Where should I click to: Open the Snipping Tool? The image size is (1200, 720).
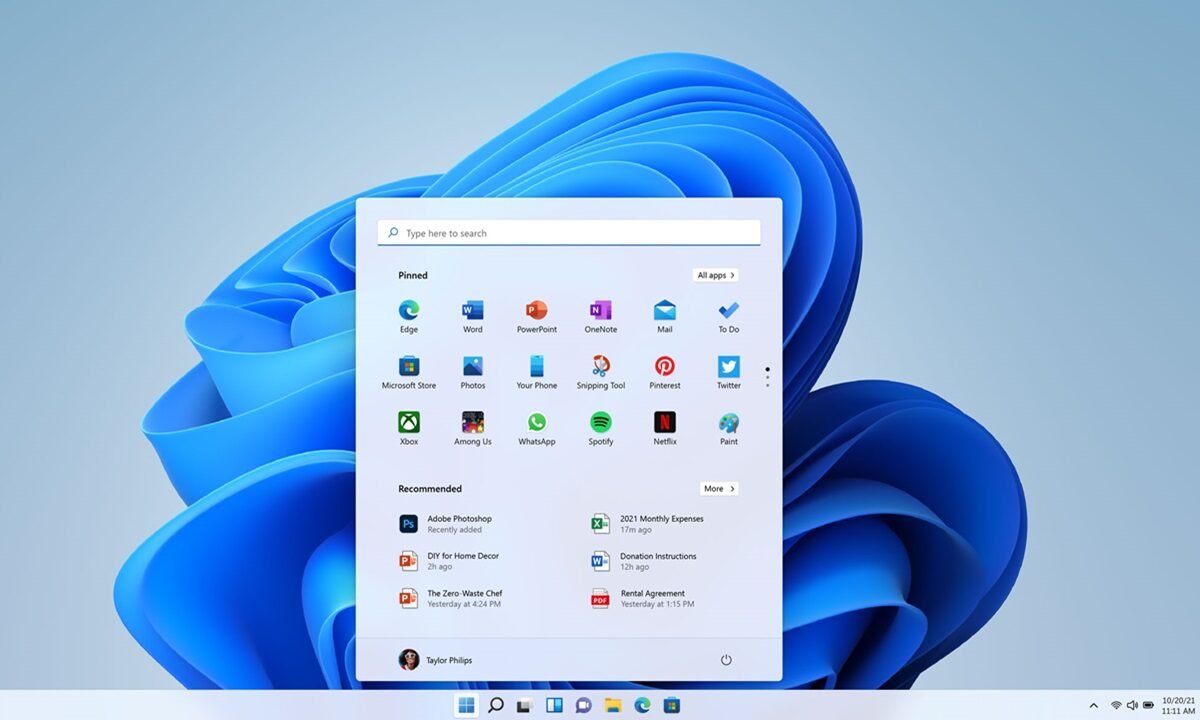[x=600, y=367]
